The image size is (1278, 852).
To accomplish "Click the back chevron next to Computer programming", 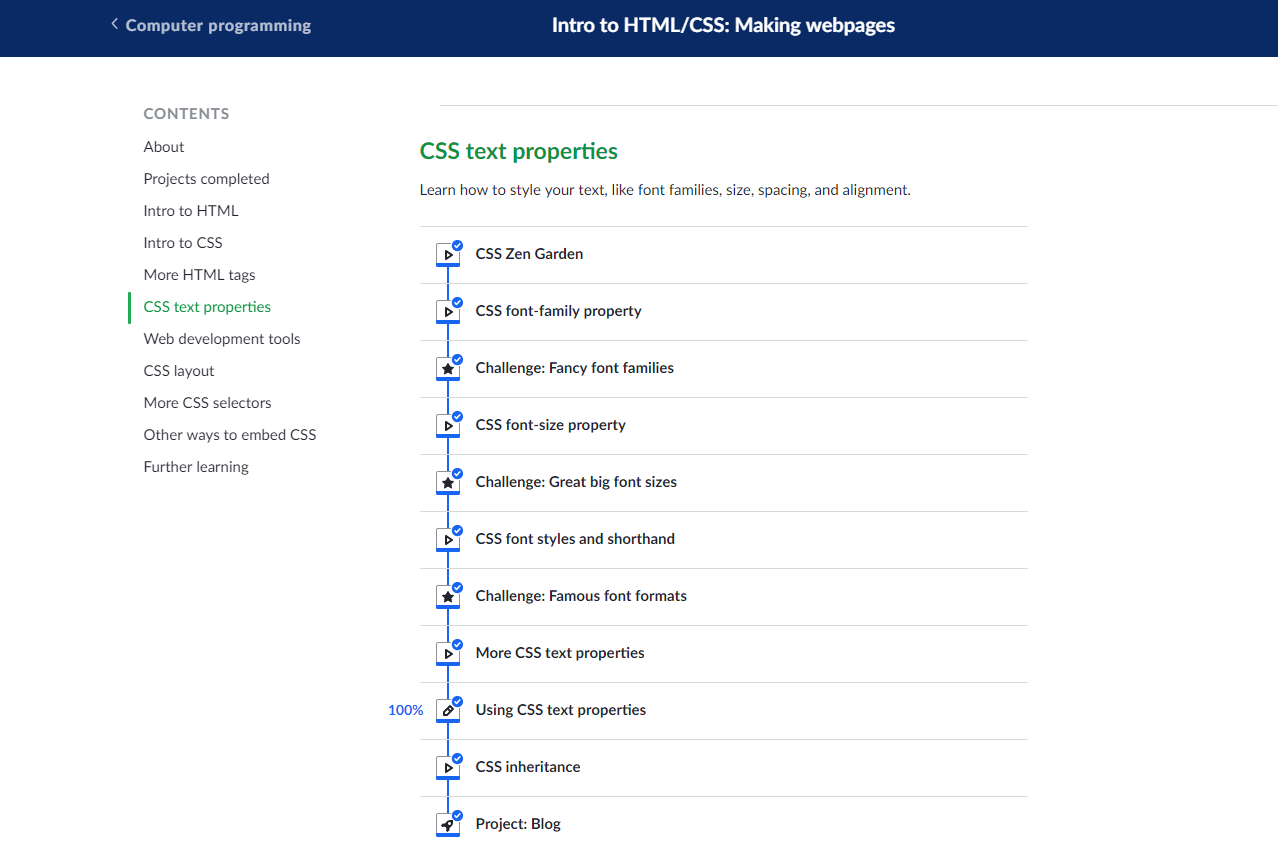I will 114,24.
